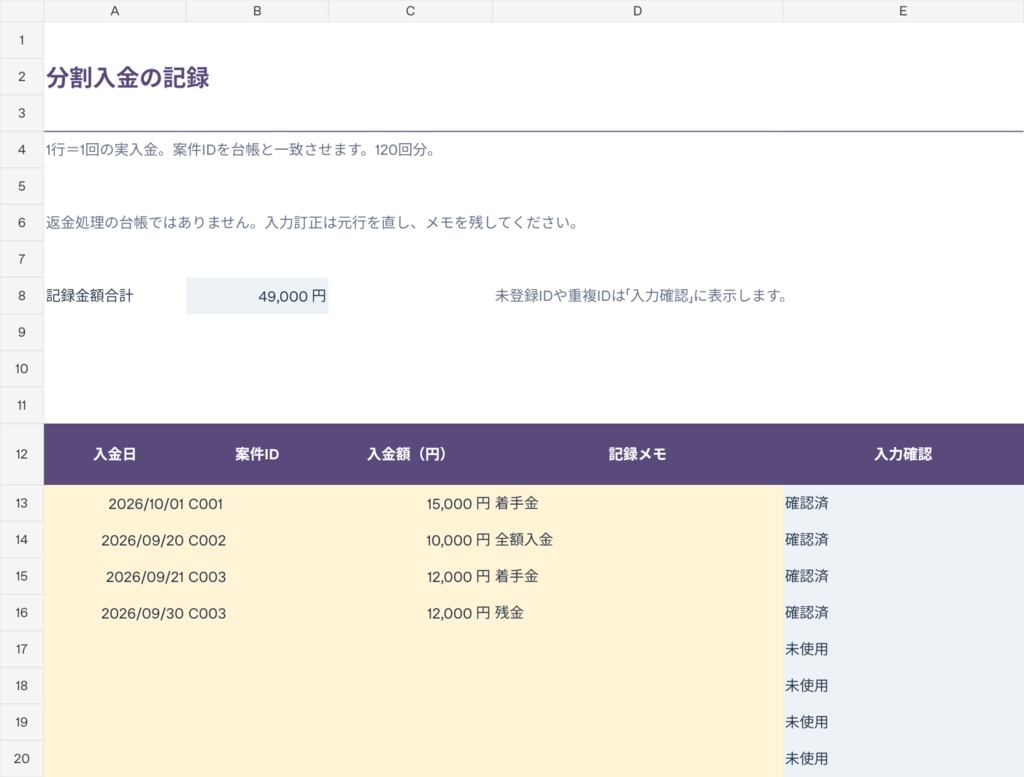This screenshot has height=777, width=1024.
Task: Select case ID cell C002
Action: [257, 540]
